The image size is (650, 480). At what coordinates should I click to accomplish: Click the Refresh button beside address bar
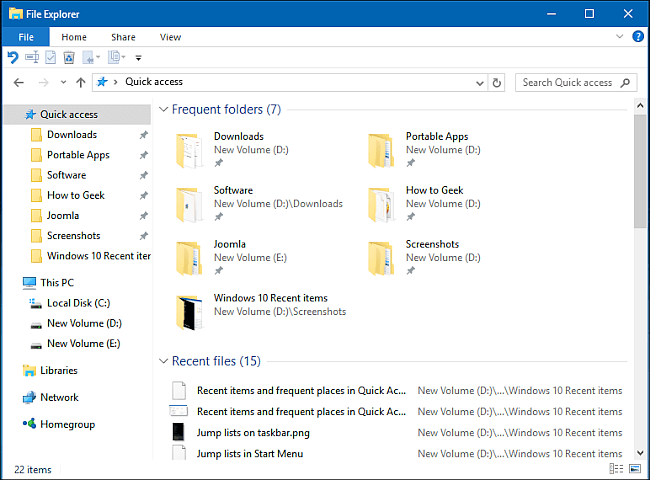(497, 83)
